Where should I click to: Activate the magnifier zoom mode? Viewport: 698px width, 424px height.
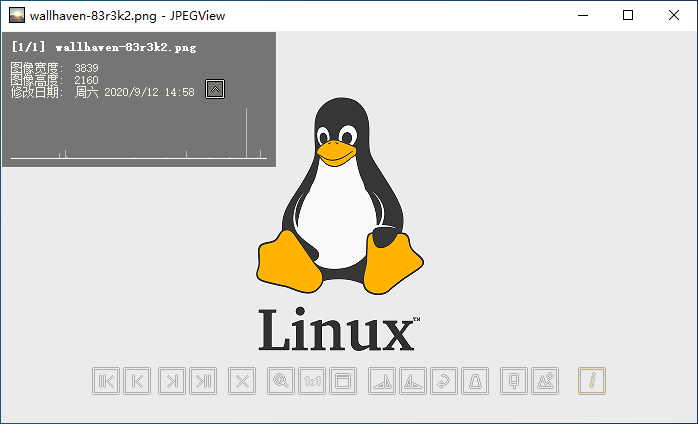pos(281,381)
